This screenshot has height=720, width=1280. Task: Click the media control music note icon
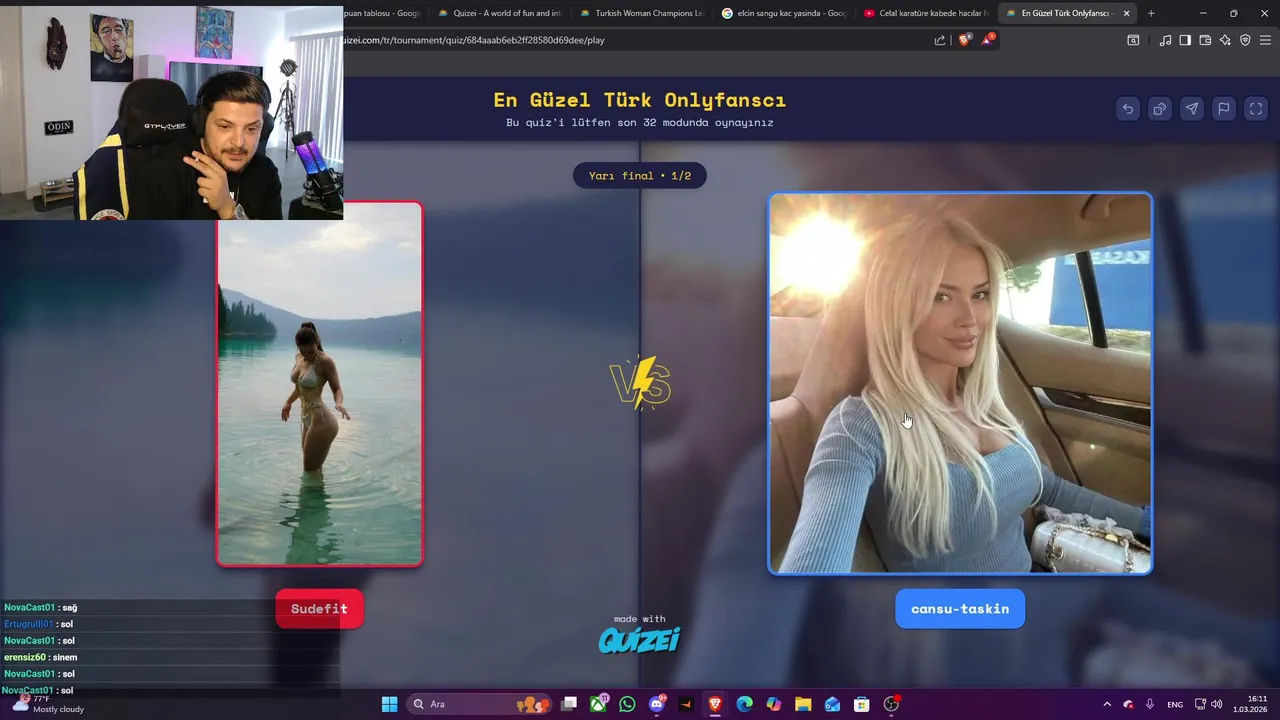[1165, 40]
